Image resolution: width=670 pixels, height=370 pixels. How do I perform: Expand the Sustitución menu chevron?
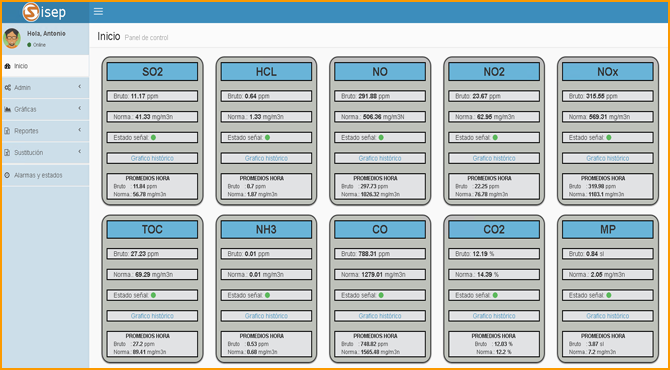click(80, 152)
